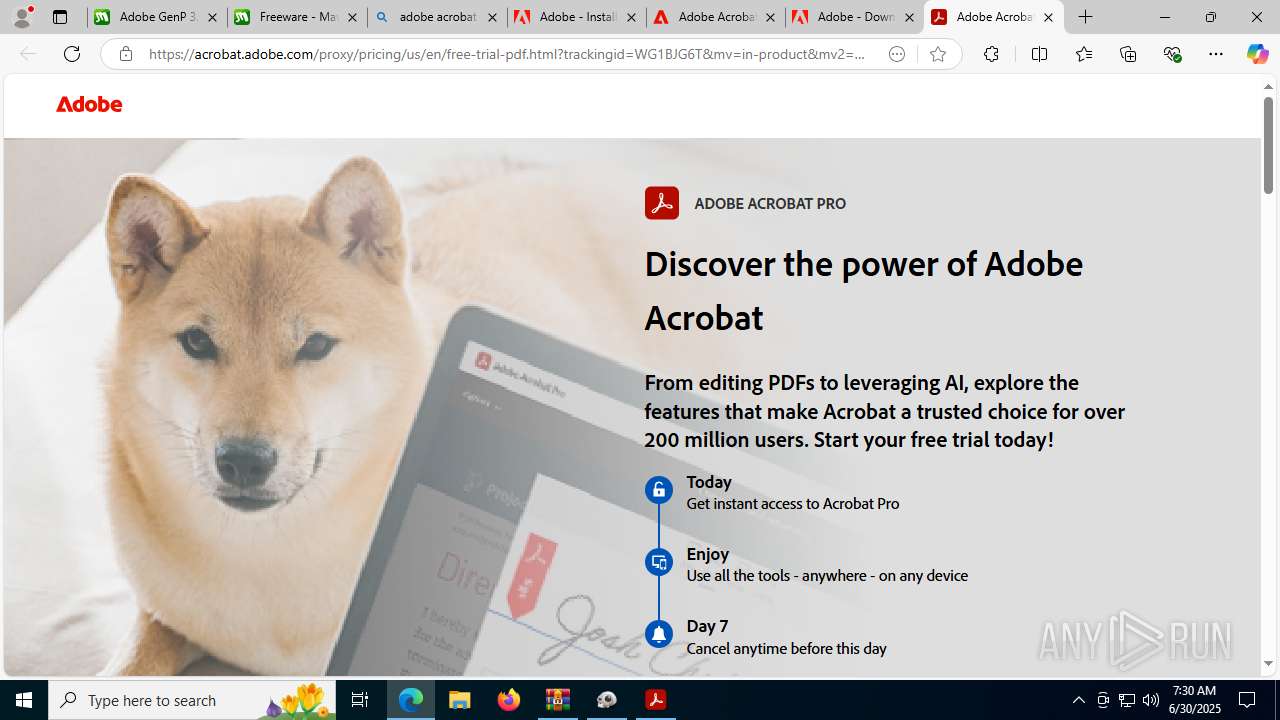Viewport: 1280px width, 720px height.
Task: Open the Collections panel
Action: point(1128,54)
